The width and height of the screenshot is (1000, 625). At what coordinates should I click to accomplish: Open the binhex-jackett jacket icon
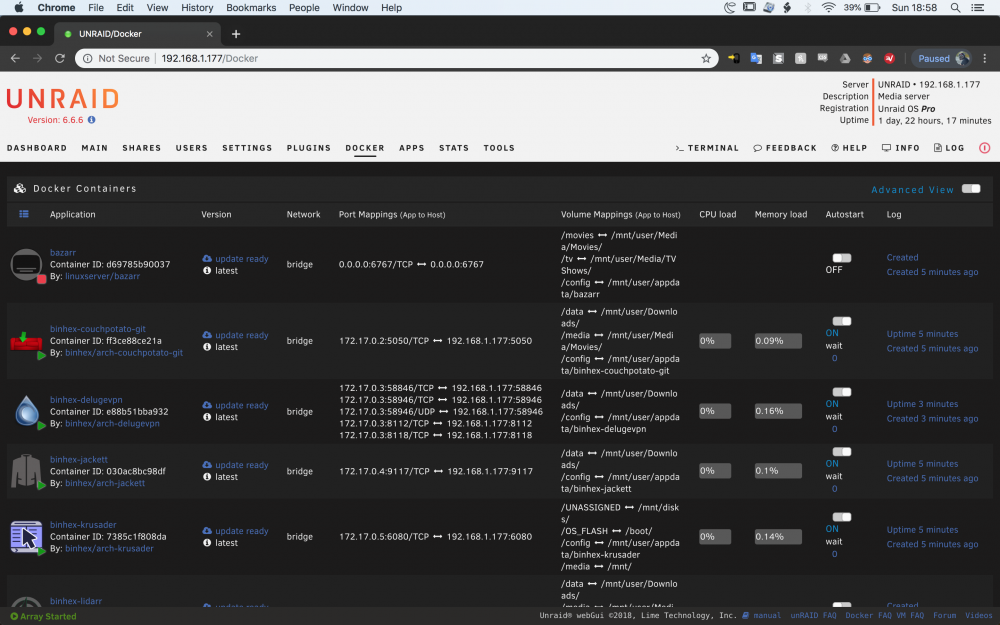point(26,471)
